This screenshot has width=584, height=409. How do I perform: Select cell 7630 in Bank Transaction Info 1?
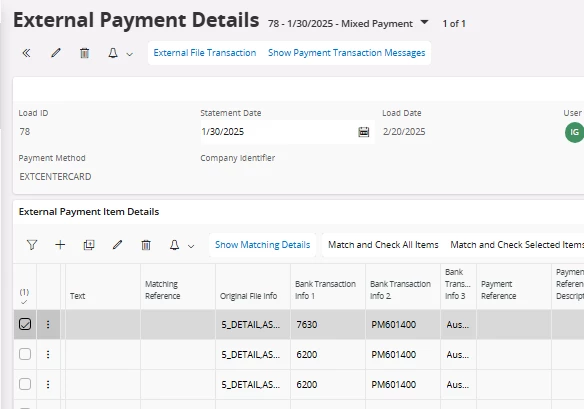(328, 324)
